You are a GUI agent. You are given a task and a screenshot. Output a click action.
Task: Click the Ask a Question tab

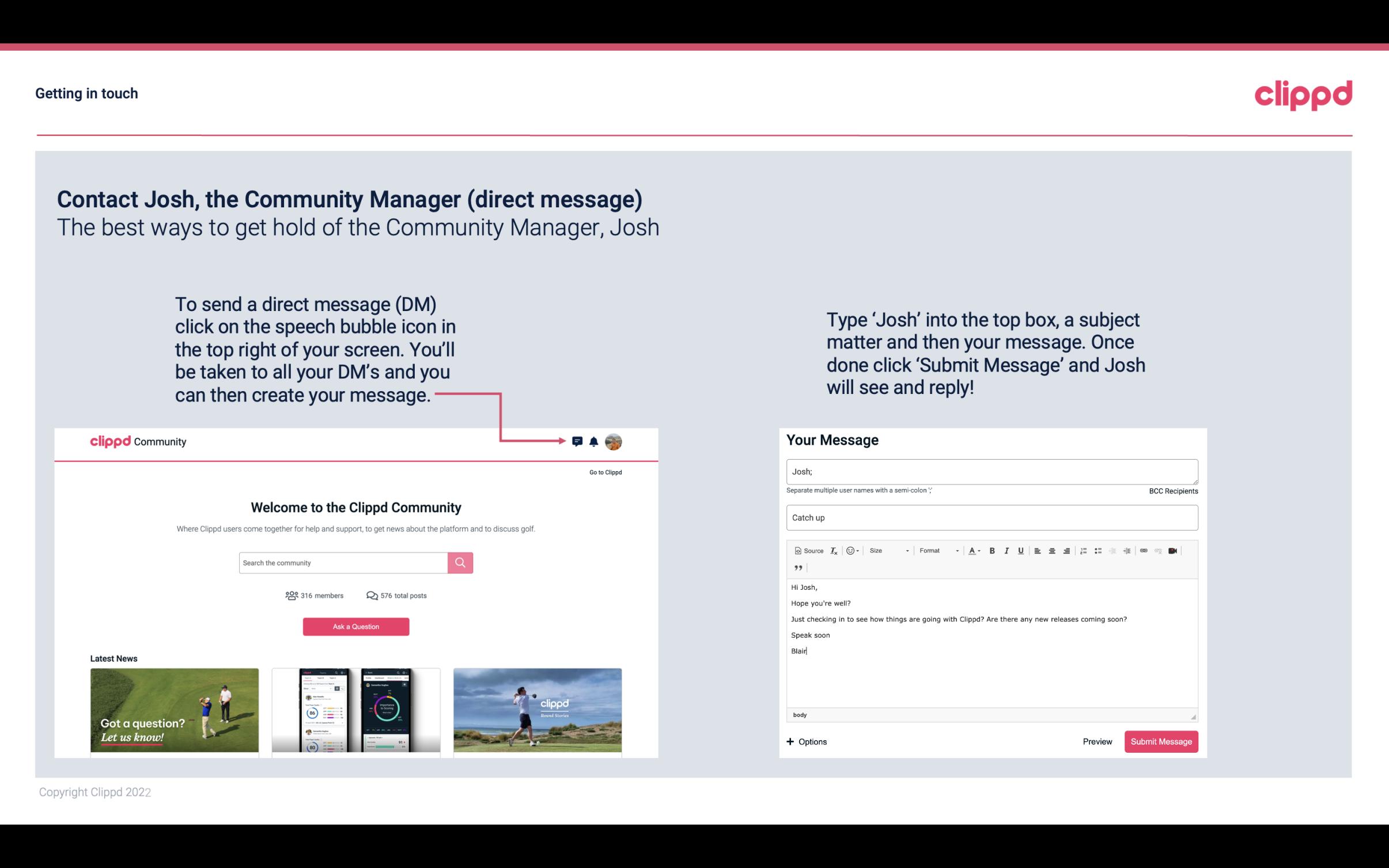(x=355, y=626)
